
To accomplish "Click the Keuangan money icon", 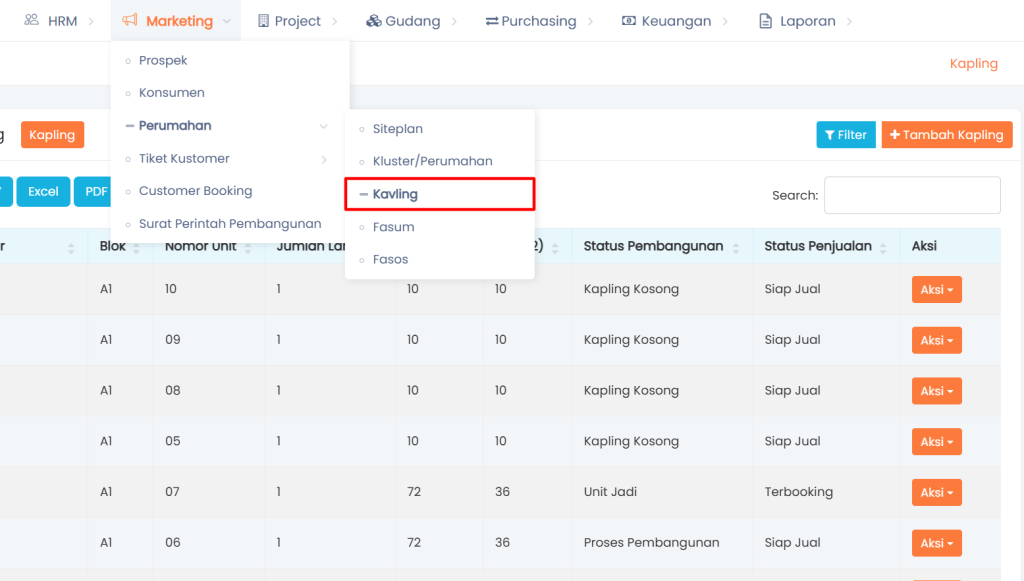I will tap(628, 21).
